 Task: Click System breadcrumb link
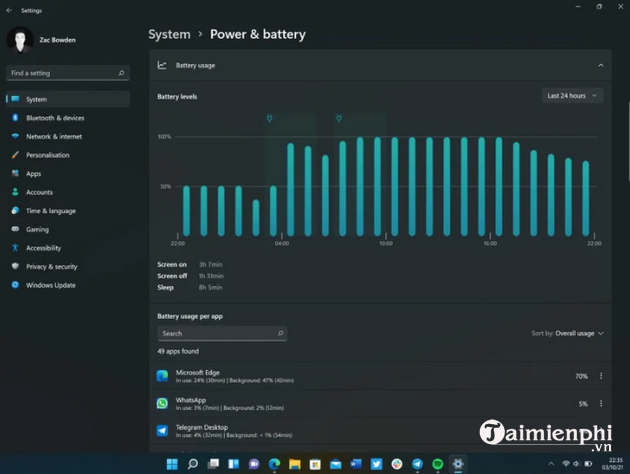click(x=169, y=35)
